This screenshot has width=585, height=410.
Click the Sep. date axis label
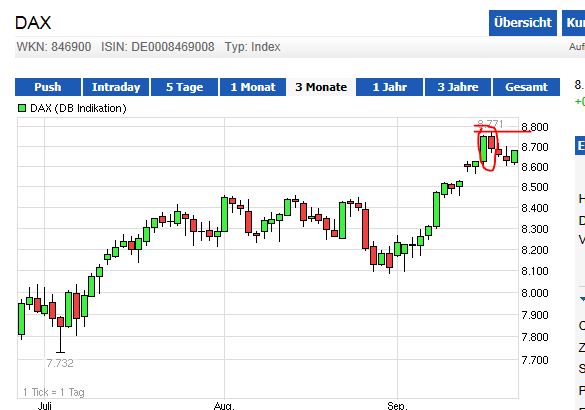(x=397, y=406)
